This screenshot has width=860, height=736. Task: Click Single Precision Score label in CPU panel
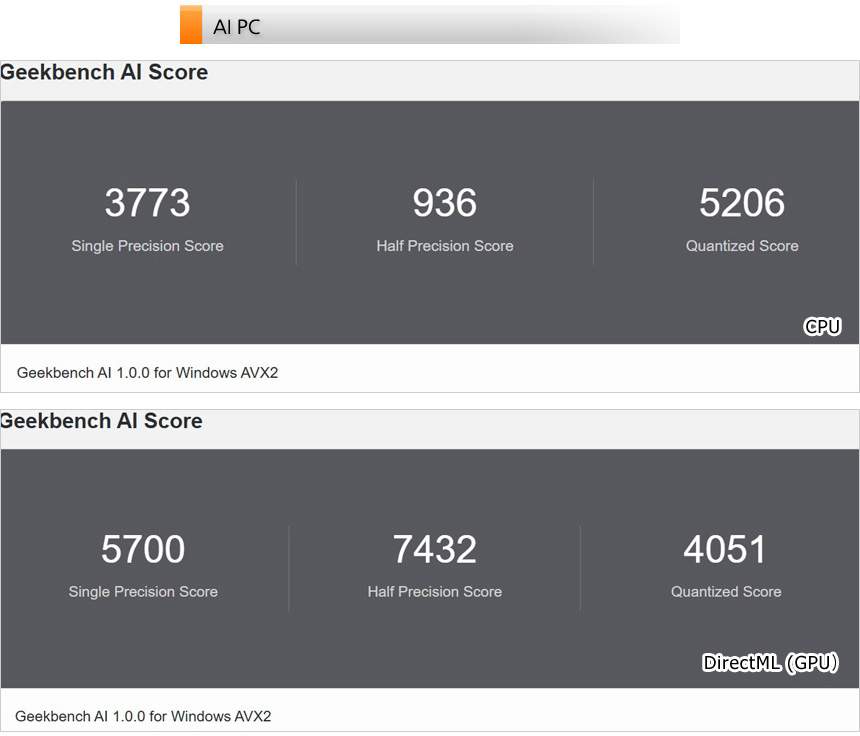pos(147,246)
